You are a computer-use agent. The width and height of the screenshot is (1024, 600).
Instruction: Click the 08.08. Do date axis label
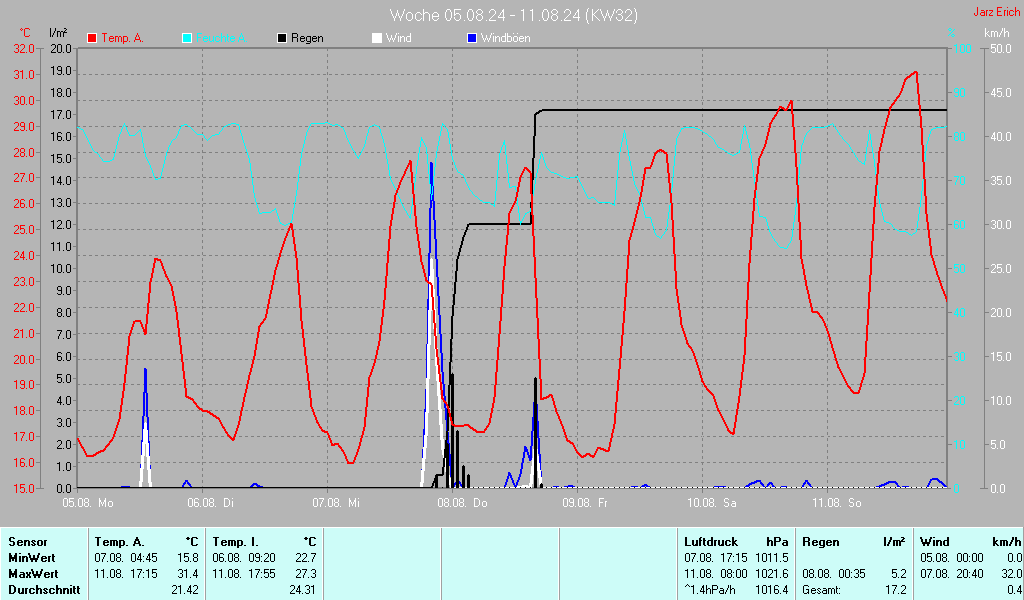(x=465, y=502)
